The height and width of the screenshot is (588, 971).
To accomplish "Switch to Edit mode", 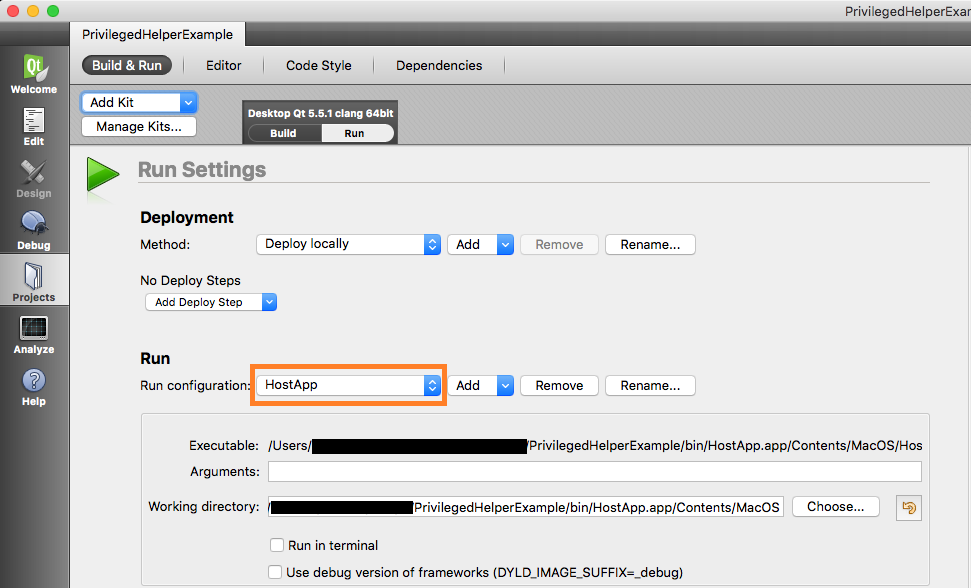I will (34, 126).
